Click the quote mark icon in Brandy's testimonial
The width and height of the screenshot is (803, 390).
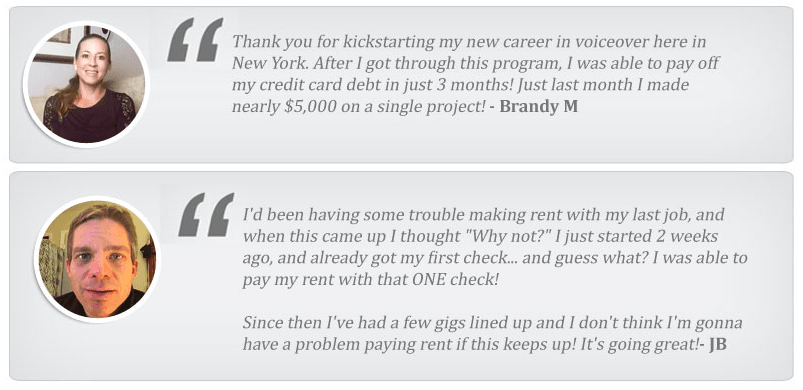(x=195, y=40)
